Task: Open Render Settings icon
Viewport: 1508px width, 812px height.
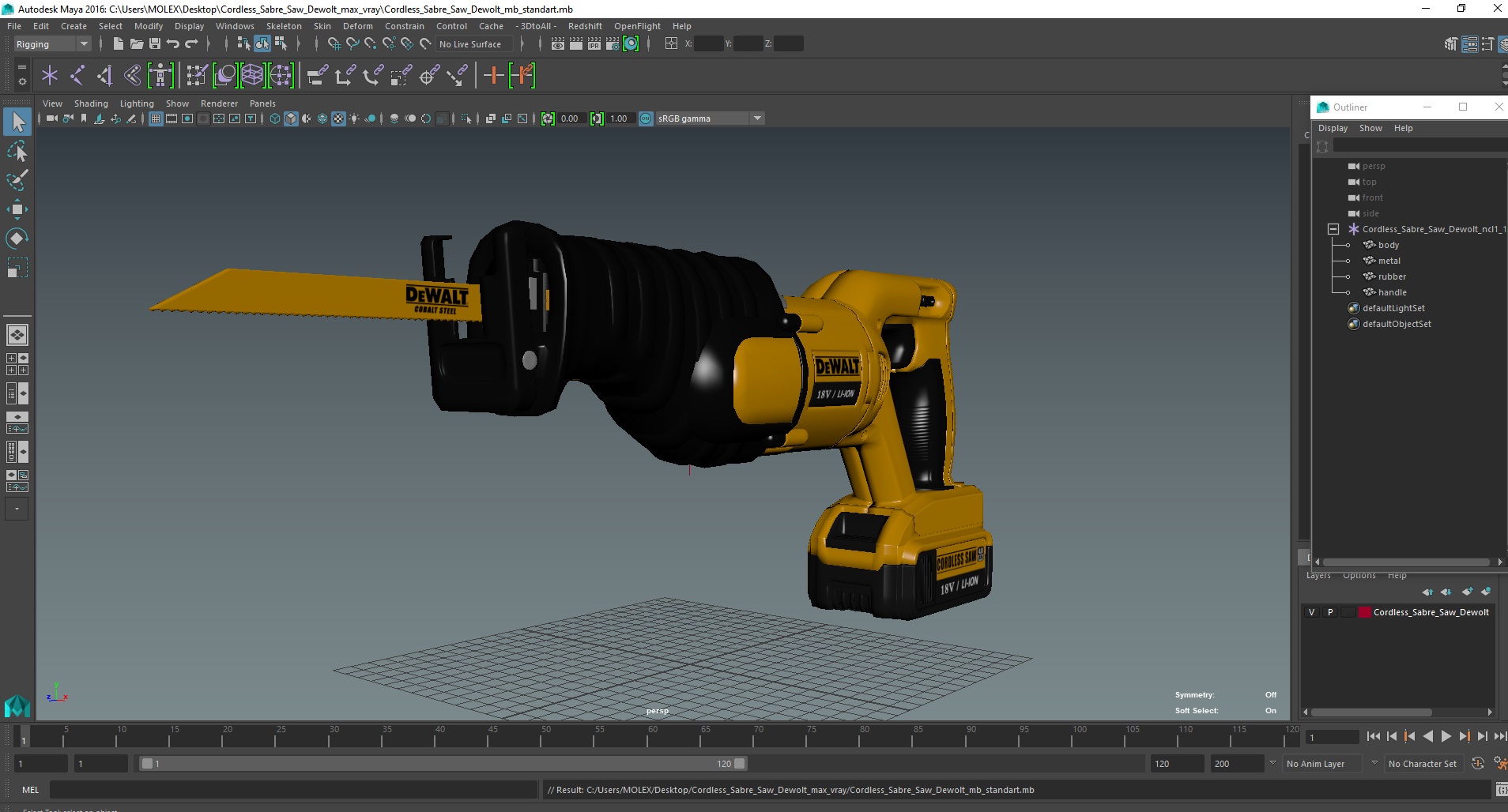Action: pyautogui.click(x=613, y=44)
